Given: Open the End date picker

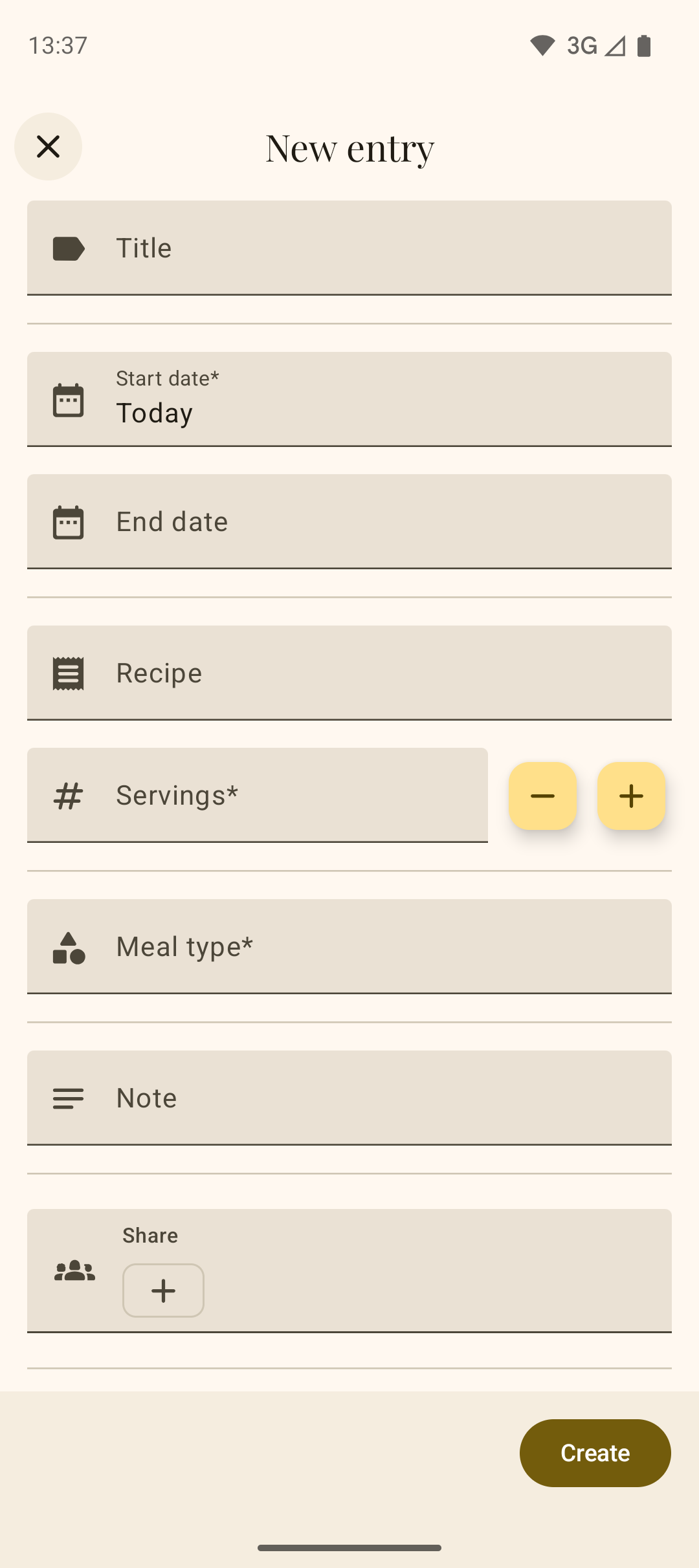Looking at the screenshot, I should [388, 521].
